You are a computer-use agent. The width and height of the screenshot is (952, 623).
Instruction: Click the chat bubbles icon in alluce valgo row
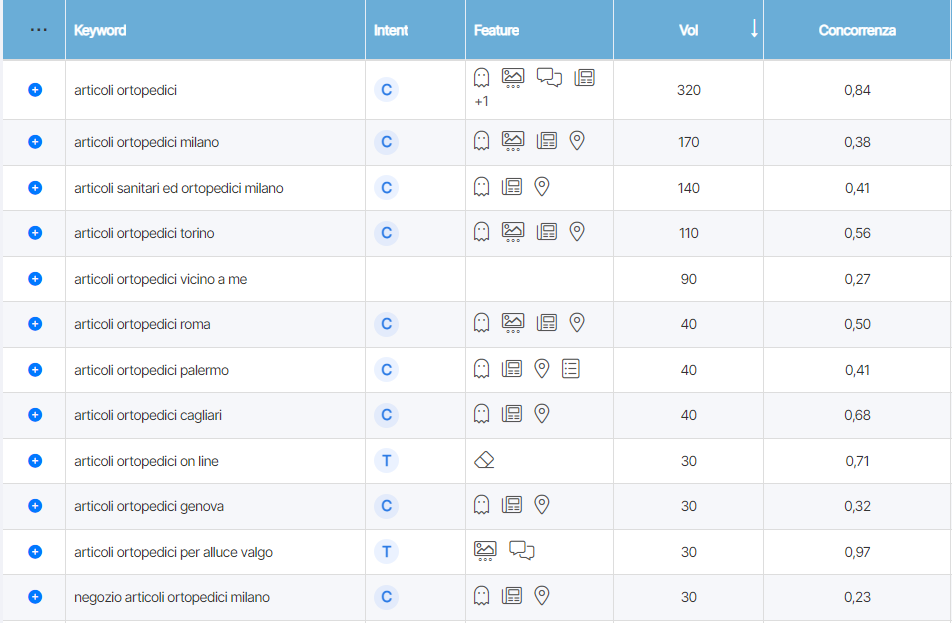coord(522,550)
